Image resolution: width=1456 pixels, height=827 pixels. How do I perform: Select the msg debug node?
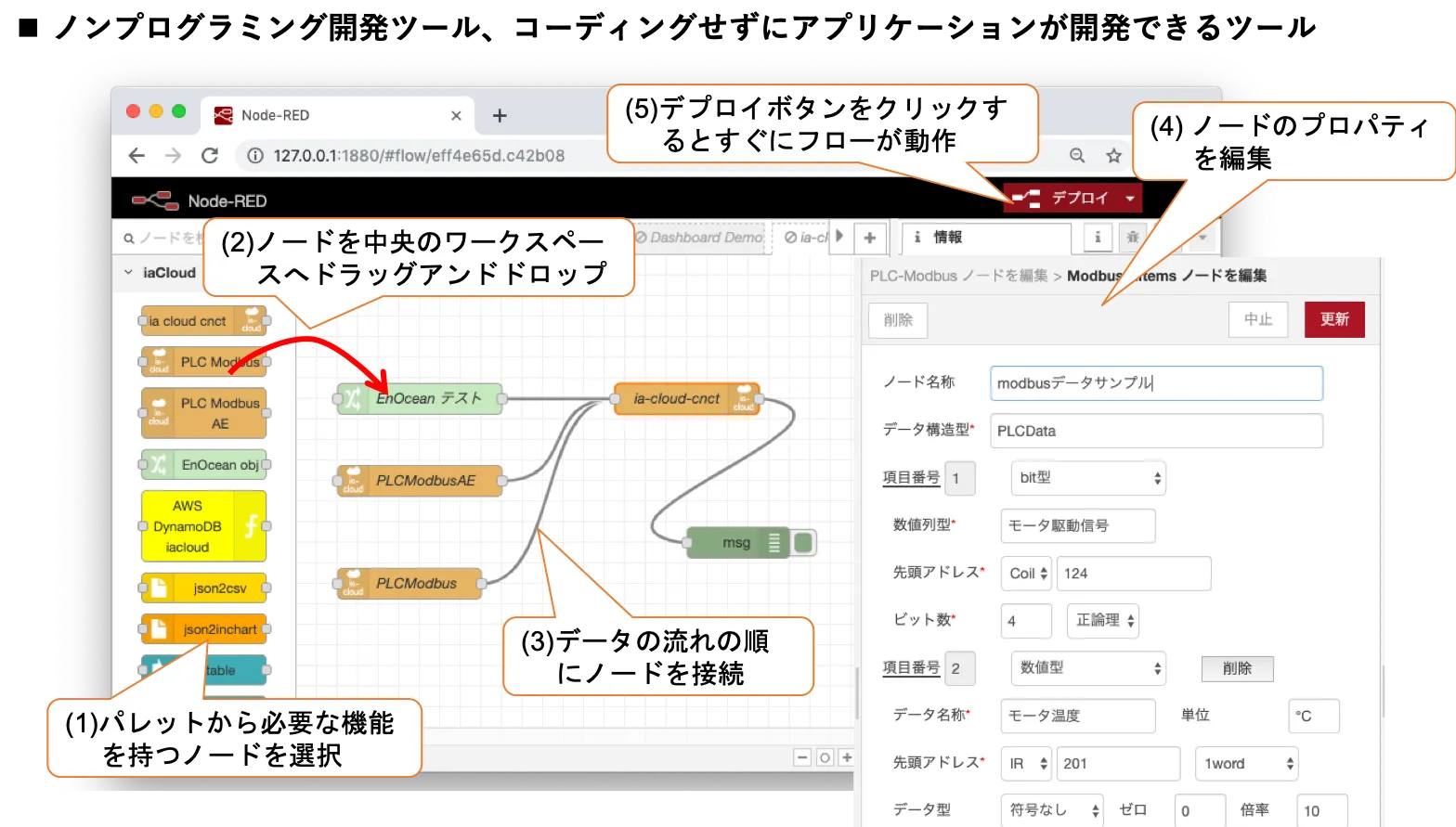click(x=738, y=543)
